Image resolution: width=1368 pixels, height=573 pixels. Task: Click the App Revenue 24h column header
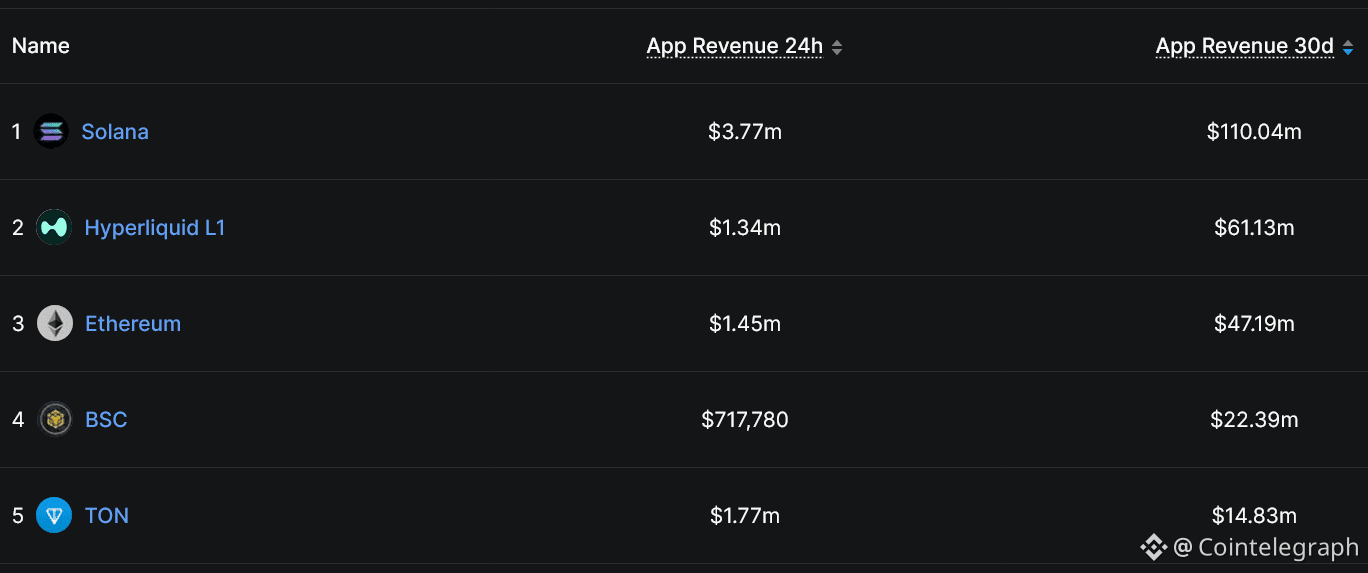734,46
